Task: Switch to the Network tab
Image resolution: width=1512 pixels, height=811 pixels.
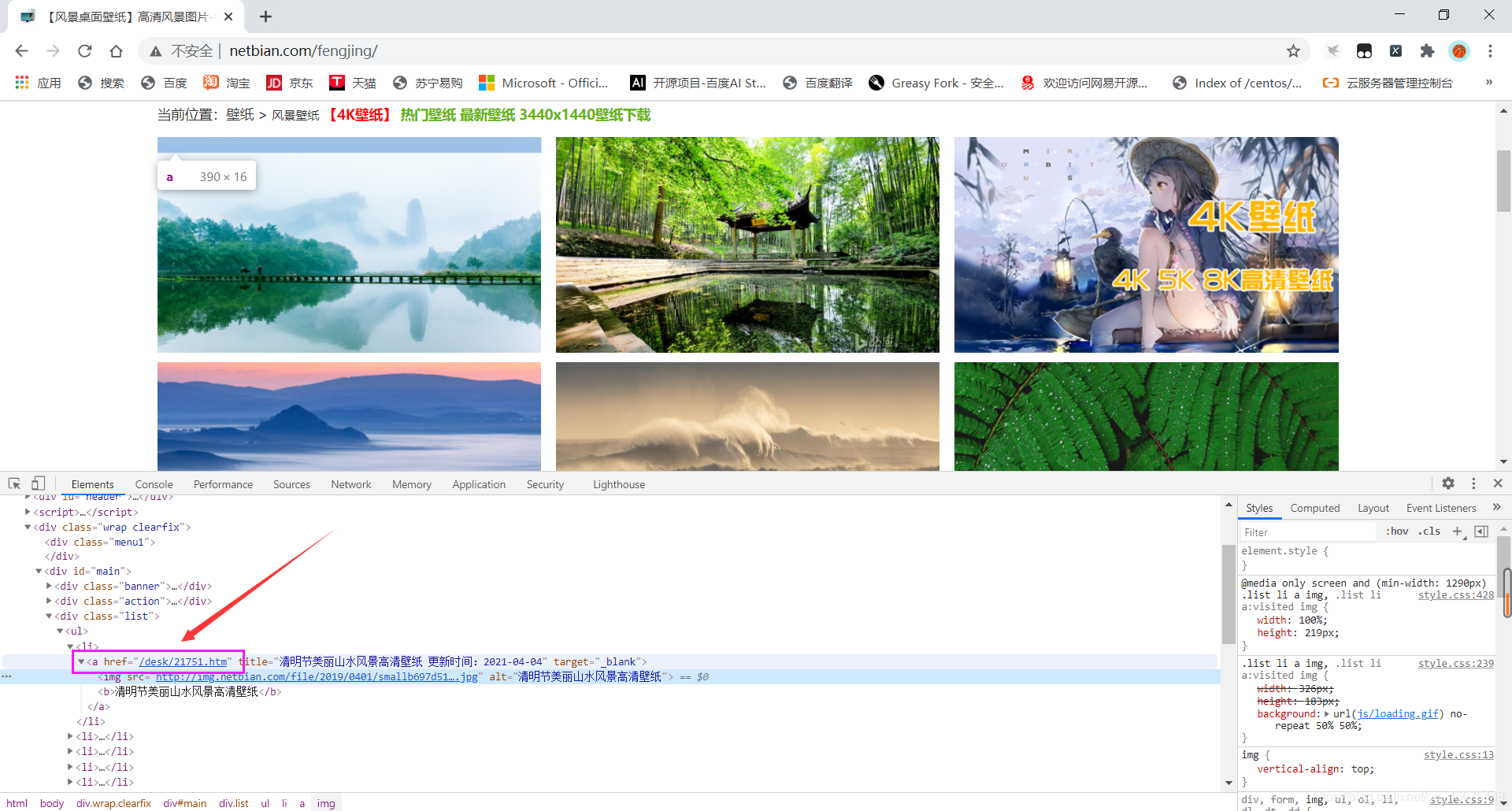Action: [351, 484]
